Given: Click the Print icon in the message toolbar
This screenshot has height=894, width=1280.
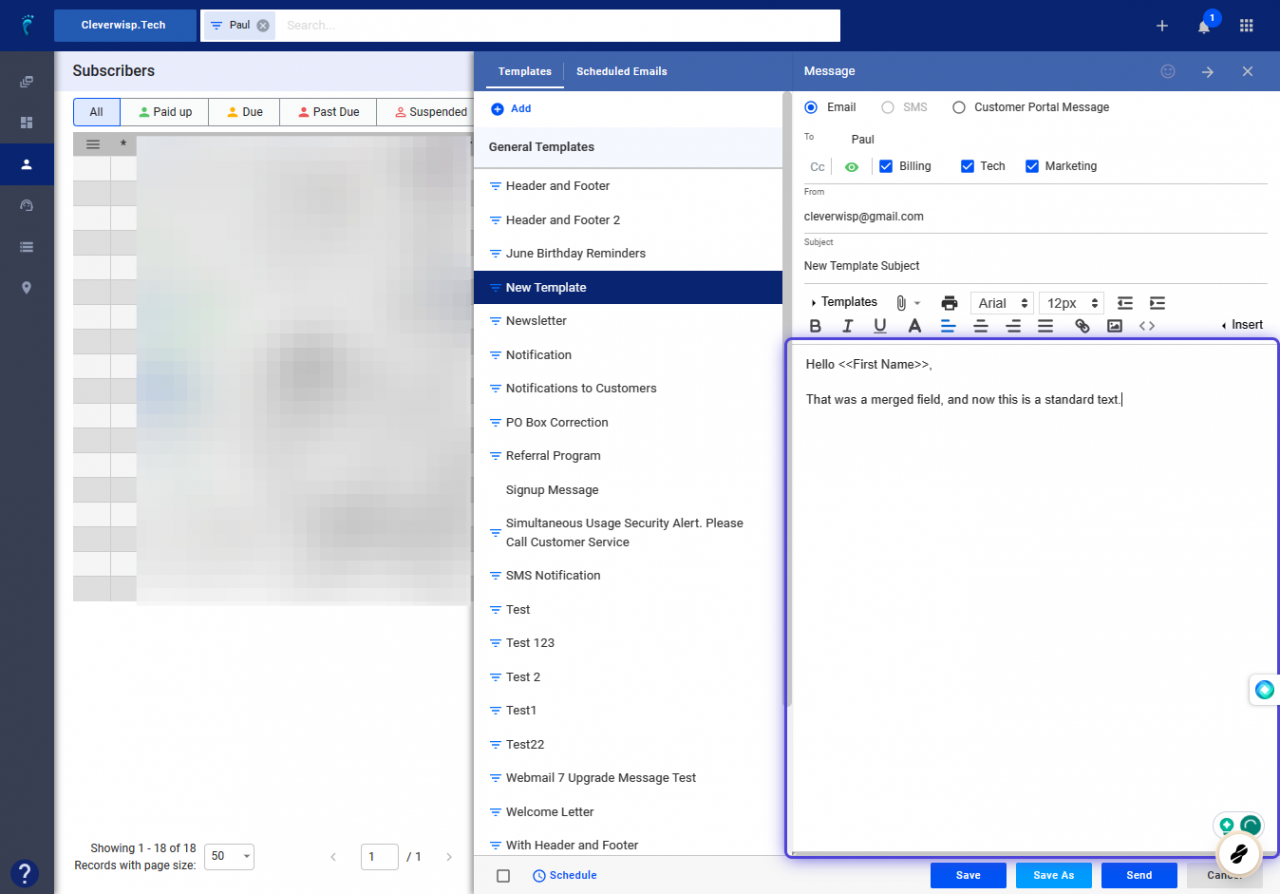Looking at the screenshot, I should (x=949, y=302).
